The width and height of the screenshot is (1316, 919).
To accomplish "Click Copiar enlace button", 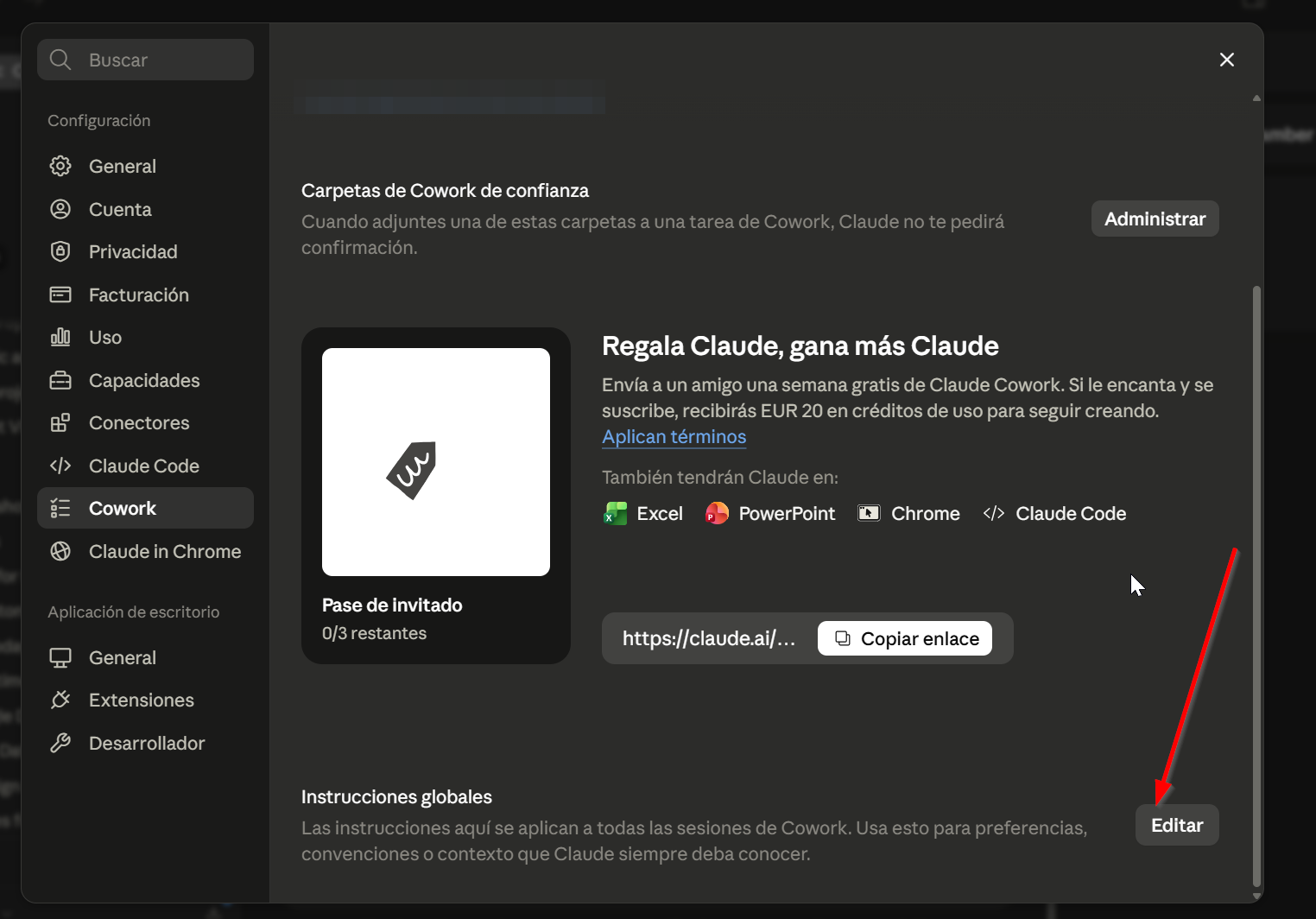I will [x=905, y=638].
